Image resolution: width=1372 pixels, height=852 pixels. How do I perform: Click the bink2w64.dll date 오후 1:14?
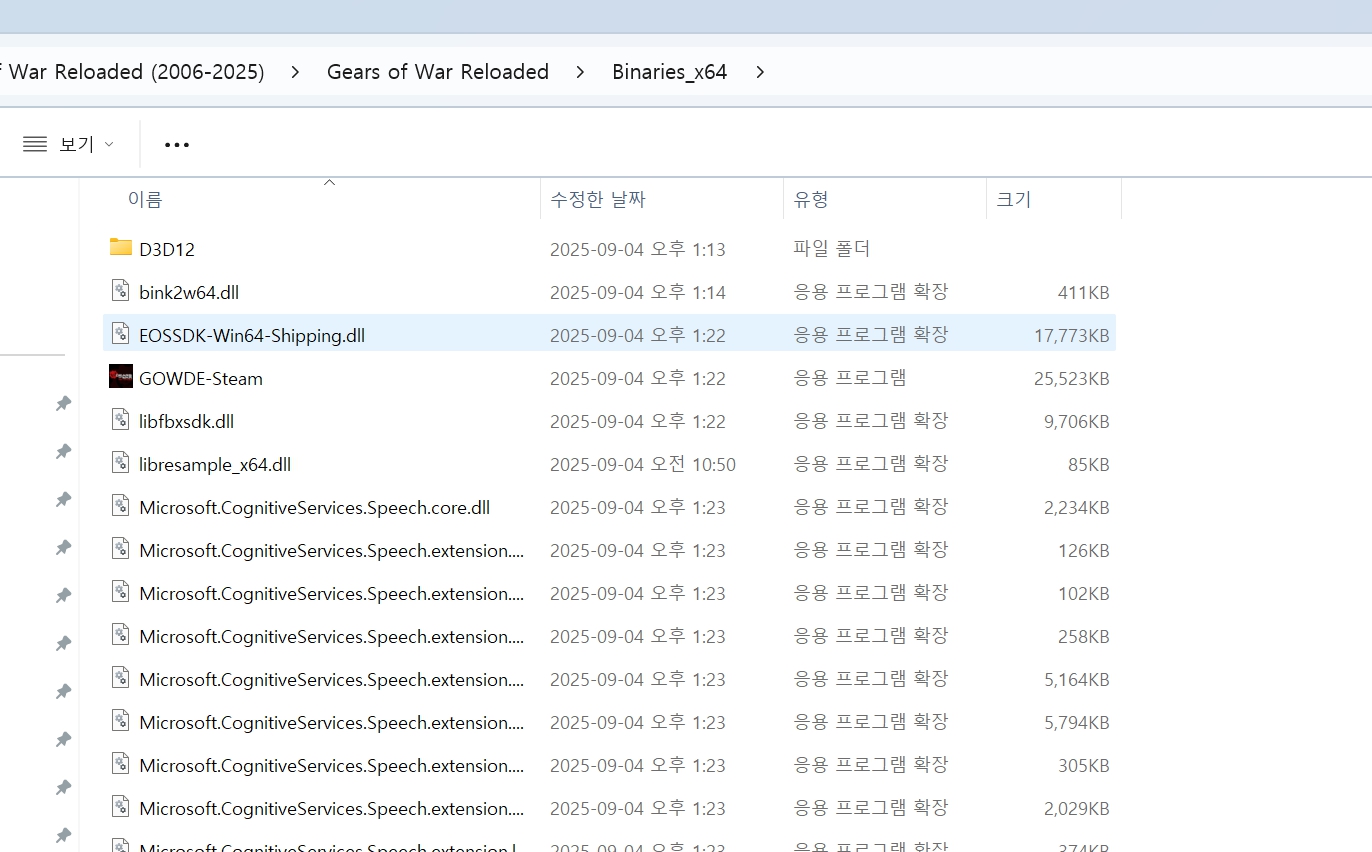(638, 292)
